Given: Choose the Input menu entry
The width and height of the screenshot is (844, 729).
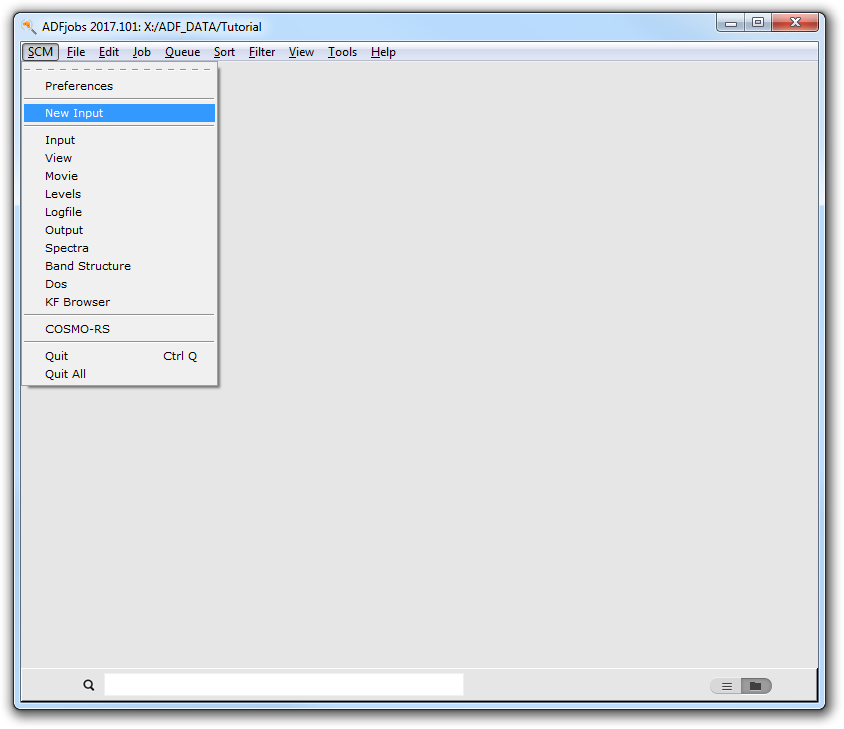Looking at the screenshot, I should pyautogui.click(x=60, y=140).
